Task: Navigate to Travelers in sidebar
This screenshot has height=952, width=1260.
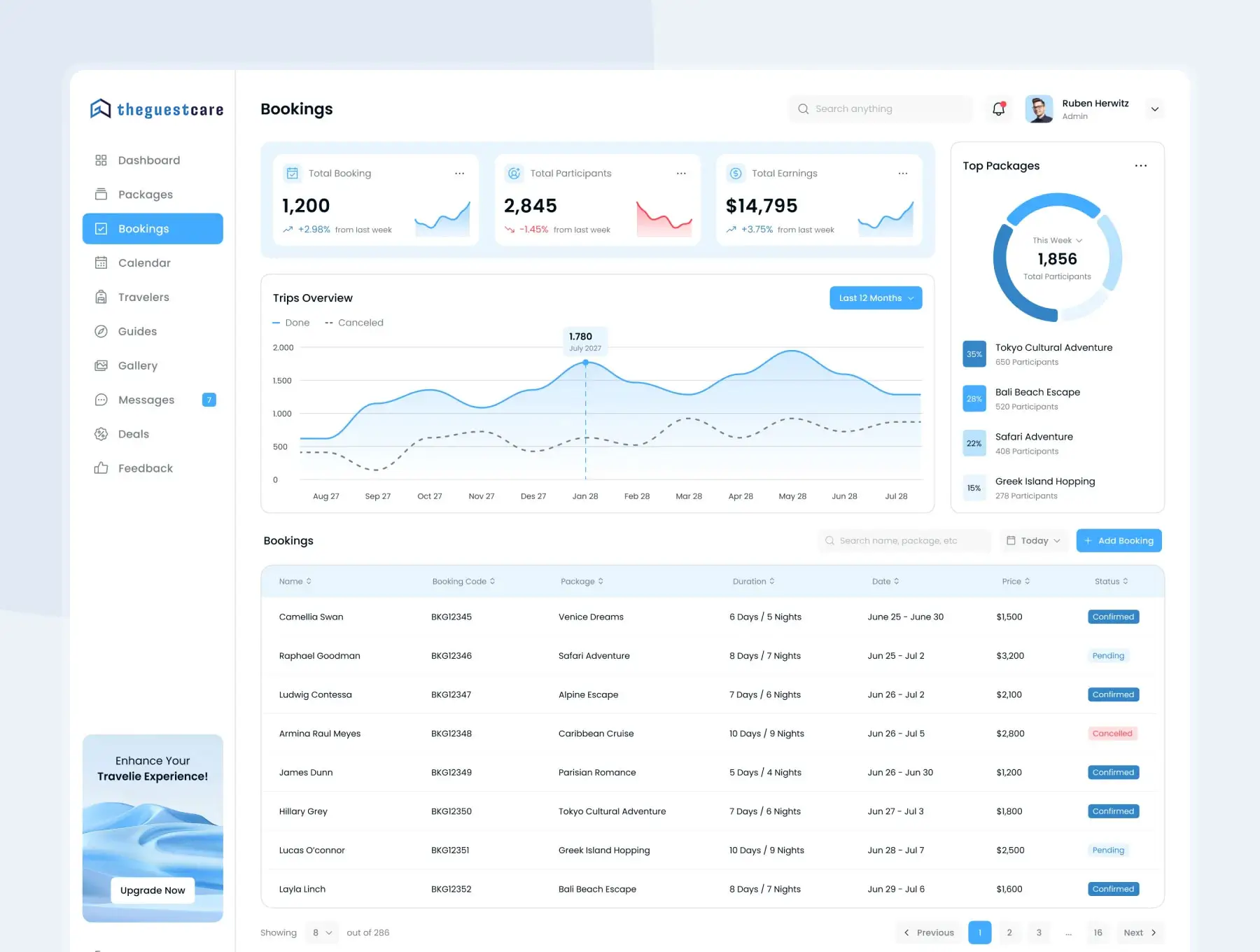Action: point(143,297)
